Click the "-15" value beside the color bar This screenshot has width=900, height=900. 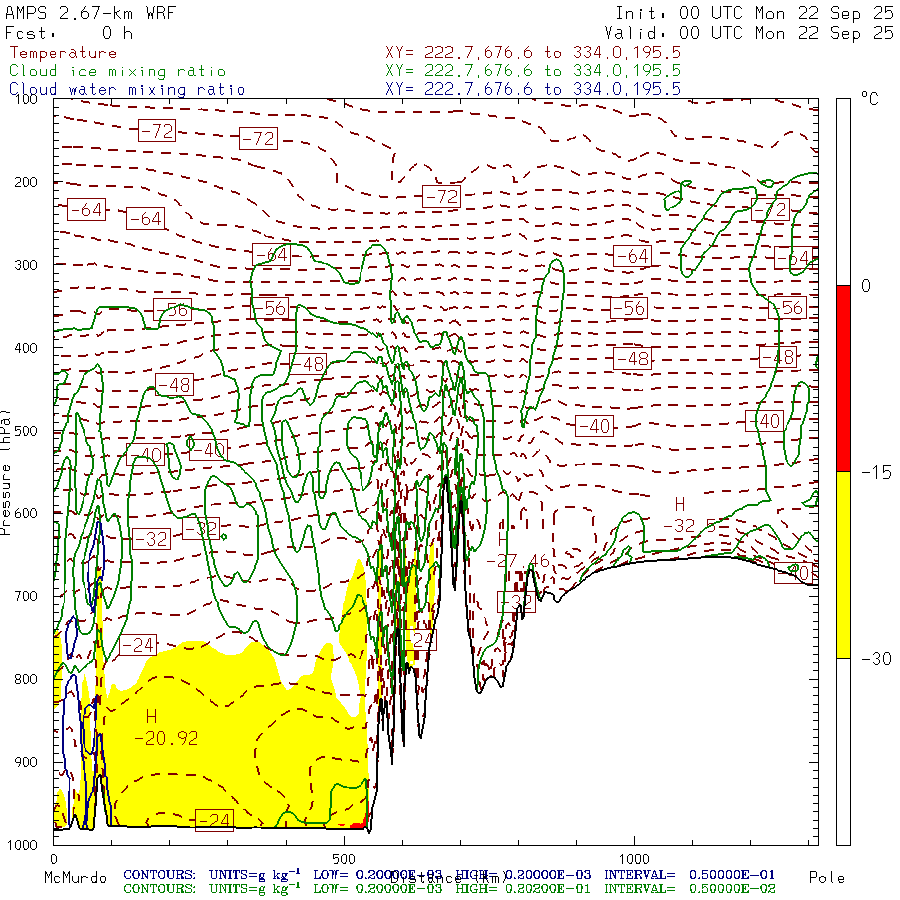click(x=876, y=472)
